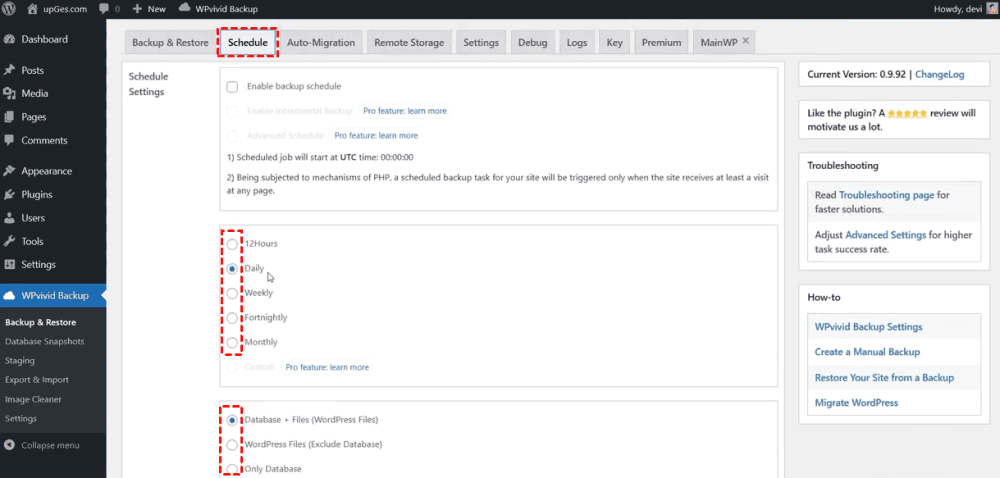This screenshot has height=478, width=1000.
Task: Open the Troubleshooting page link
Action: [886, 196]
